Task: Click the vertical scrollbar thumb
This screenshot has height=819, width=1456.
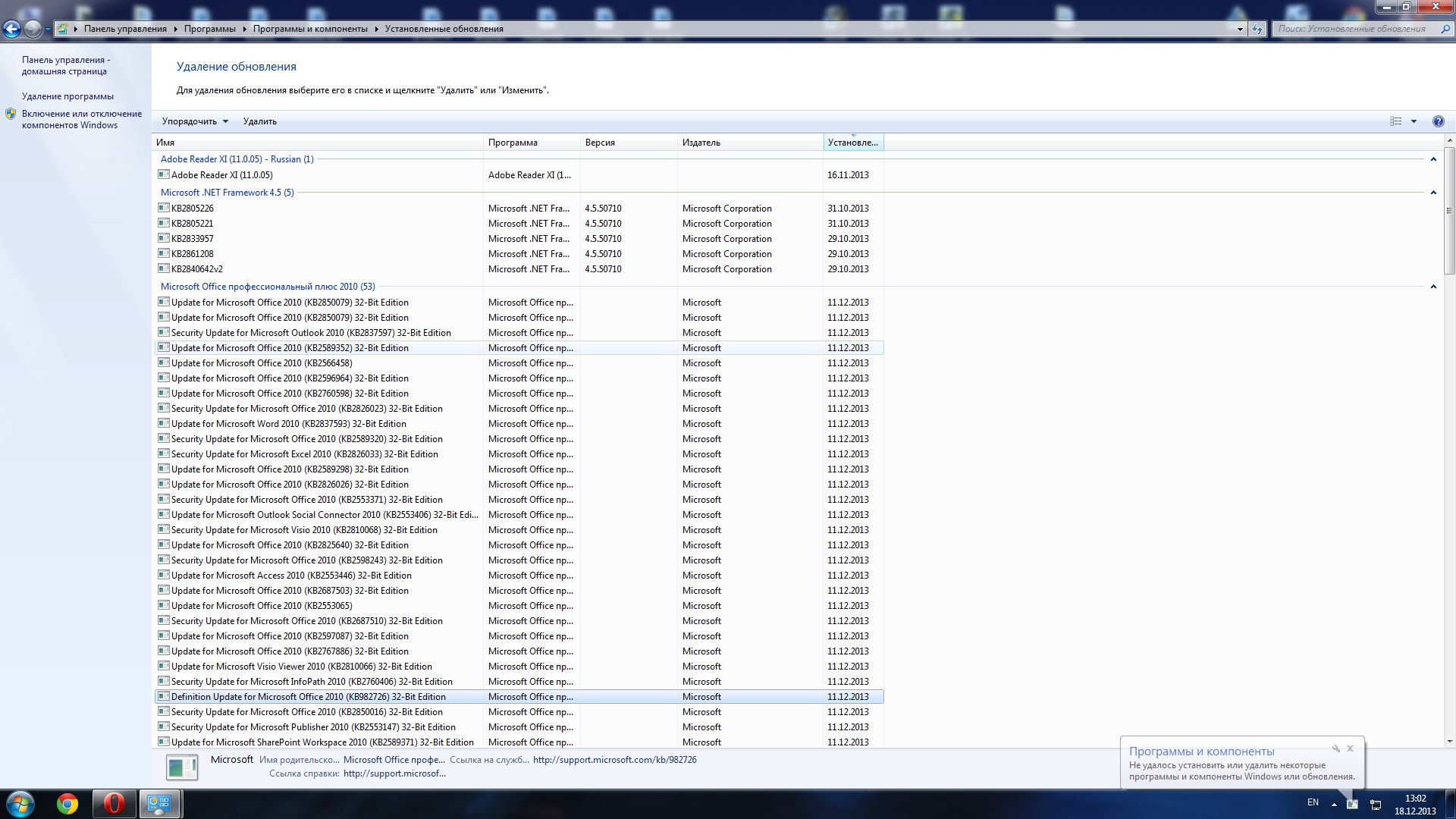Action: (x=1449, y=210)
